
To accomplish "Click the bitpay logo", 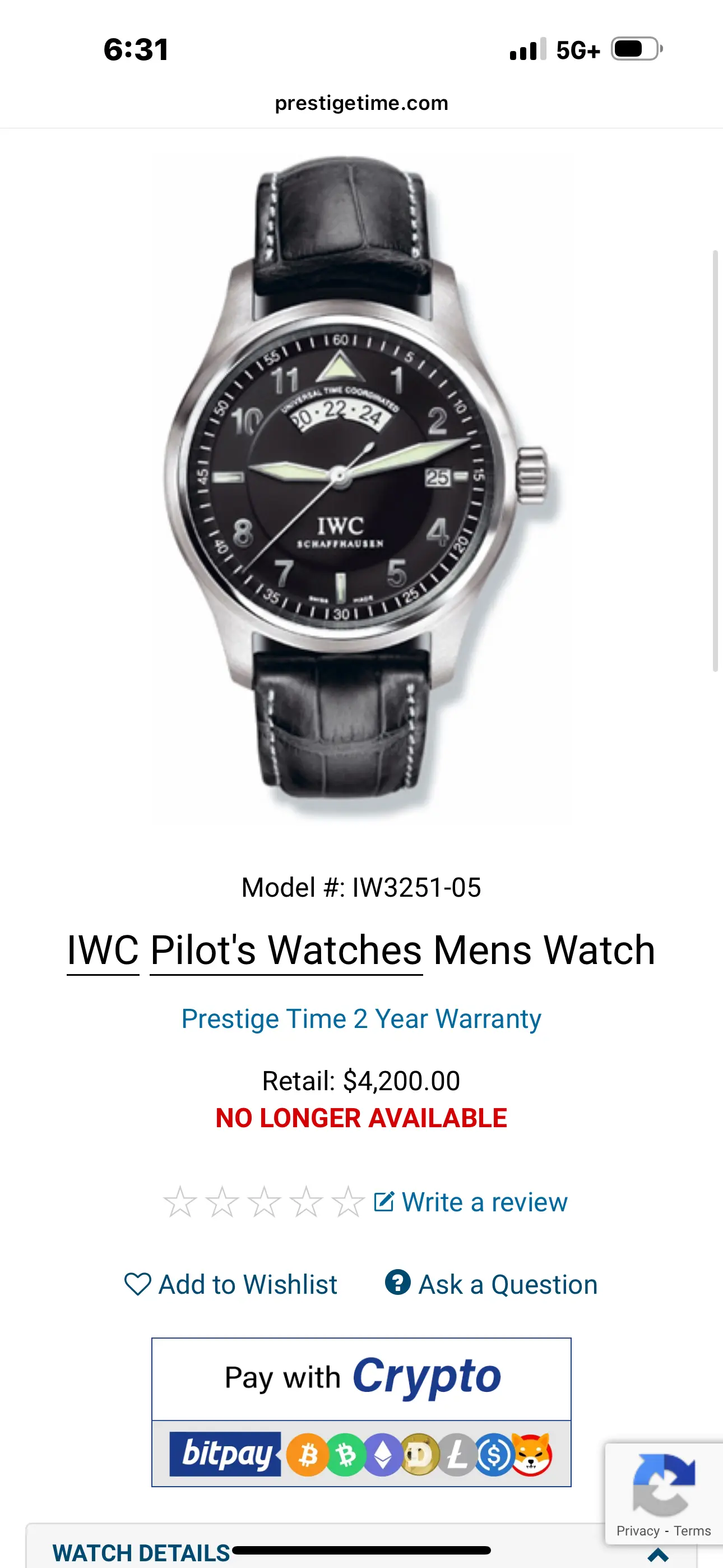I will click(x=225, y=1454).
